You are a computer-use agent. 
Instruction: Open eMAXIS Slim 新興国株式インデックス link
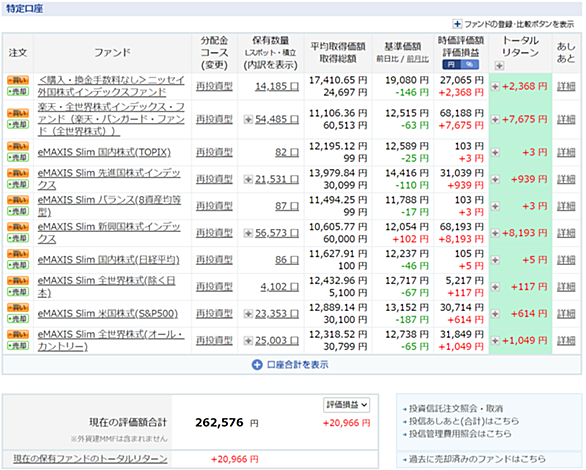(x=109, y=233)
